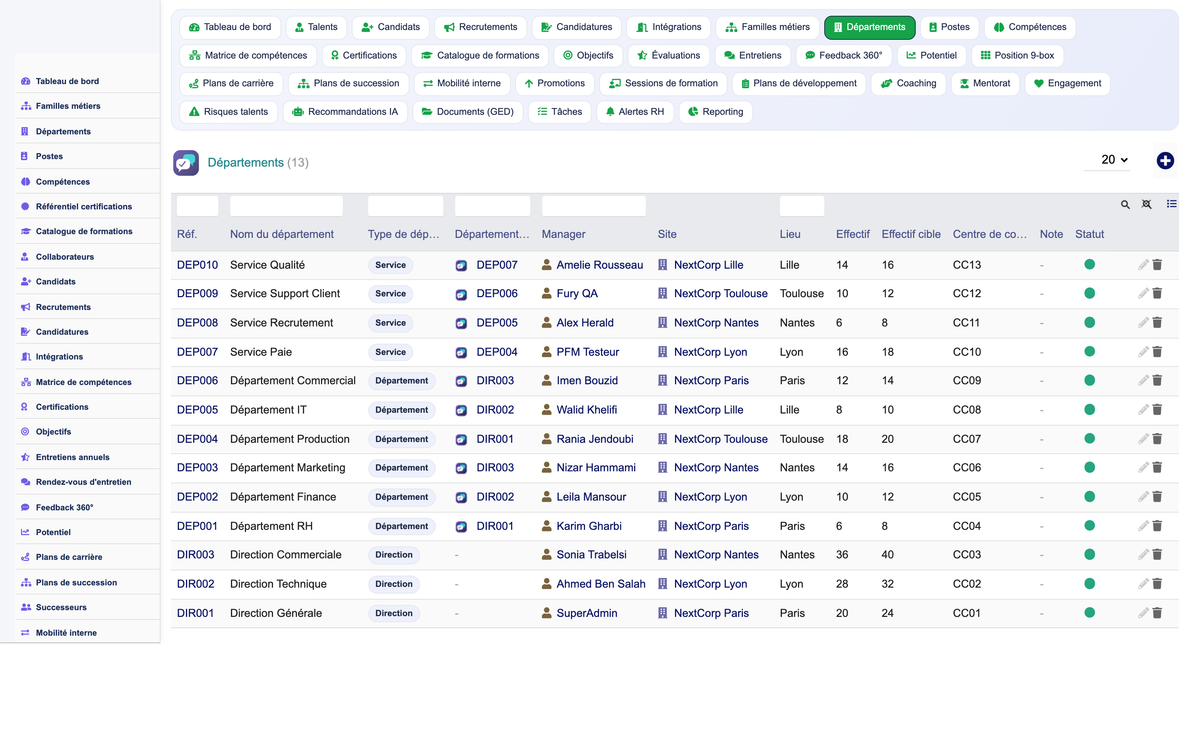Go to the Compétences tab
This screenshot has height=743, width=1200.
pos(1030,27)
